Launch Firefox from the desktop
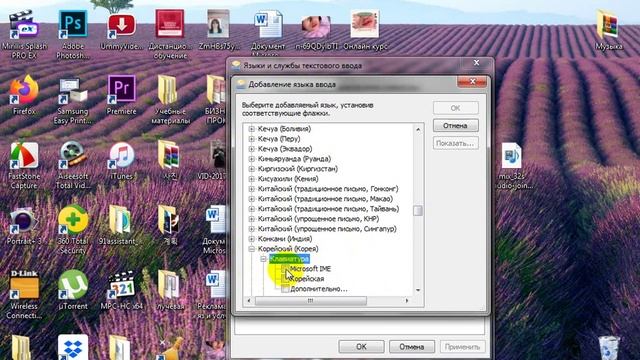The height and width of the screenshot is (360, 640). (x=24, y=90)
